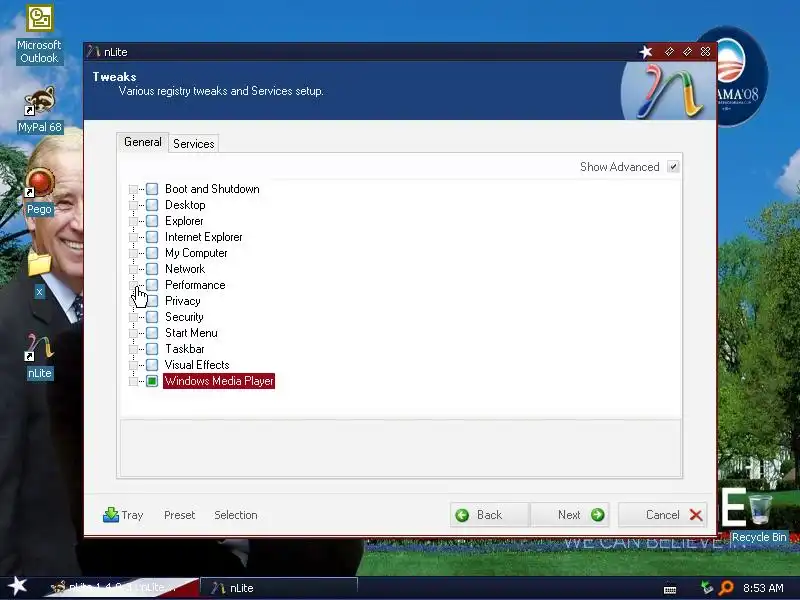The height and width of the screenshot is (600, 800).
Task: Click the Next button
Action: [x=570, y=515]
